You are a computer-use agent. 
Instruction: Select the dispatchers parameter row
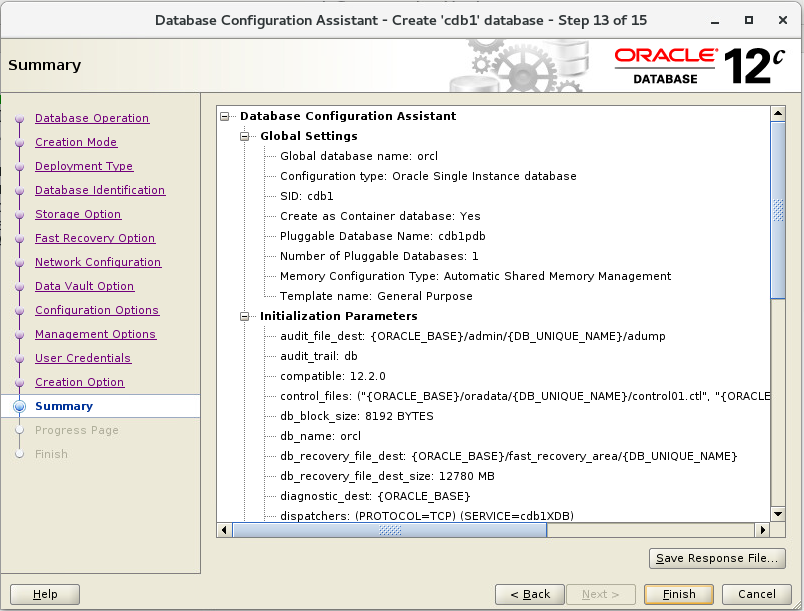427,516
